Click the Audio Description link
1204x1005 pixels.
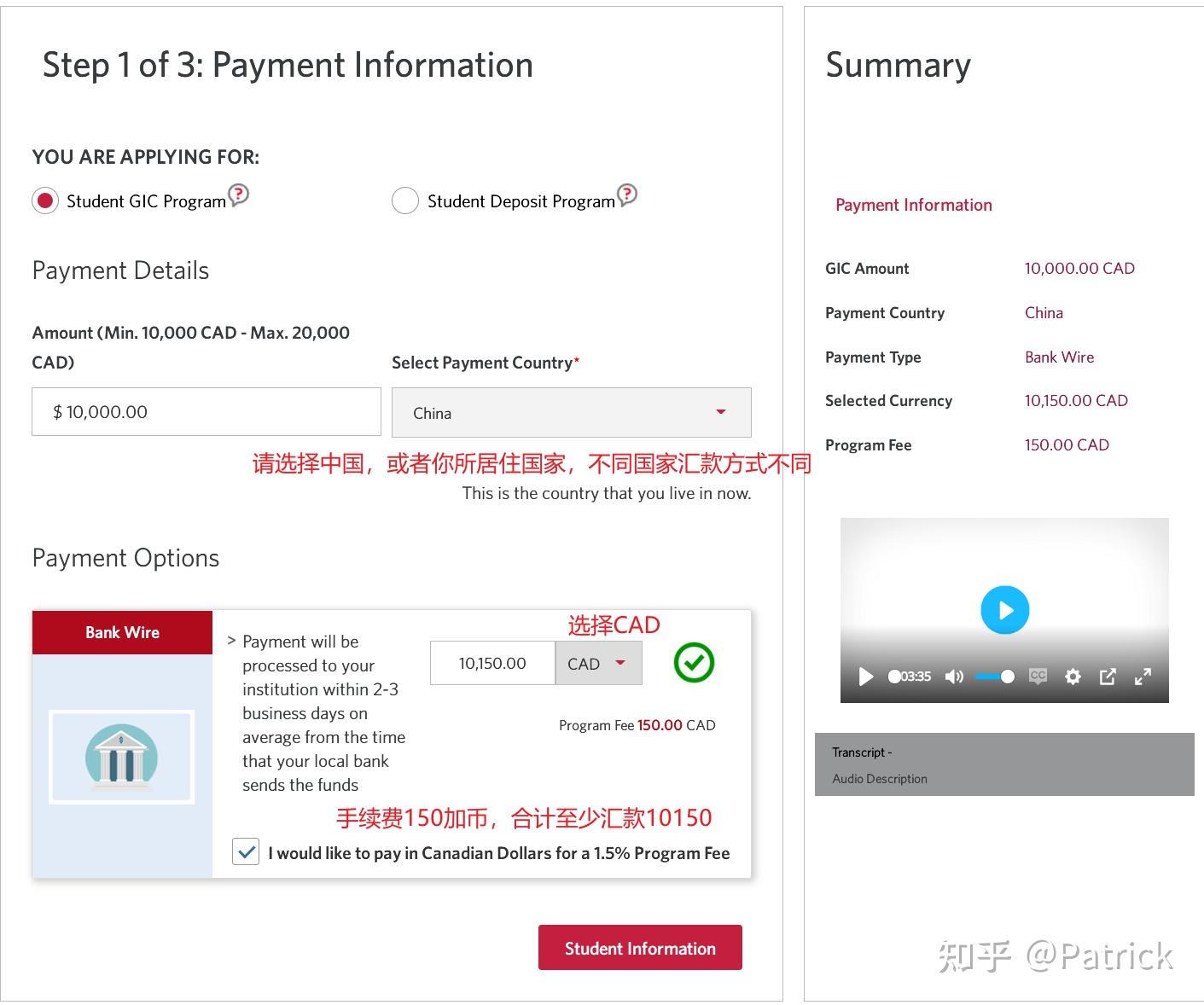[879, 778]
